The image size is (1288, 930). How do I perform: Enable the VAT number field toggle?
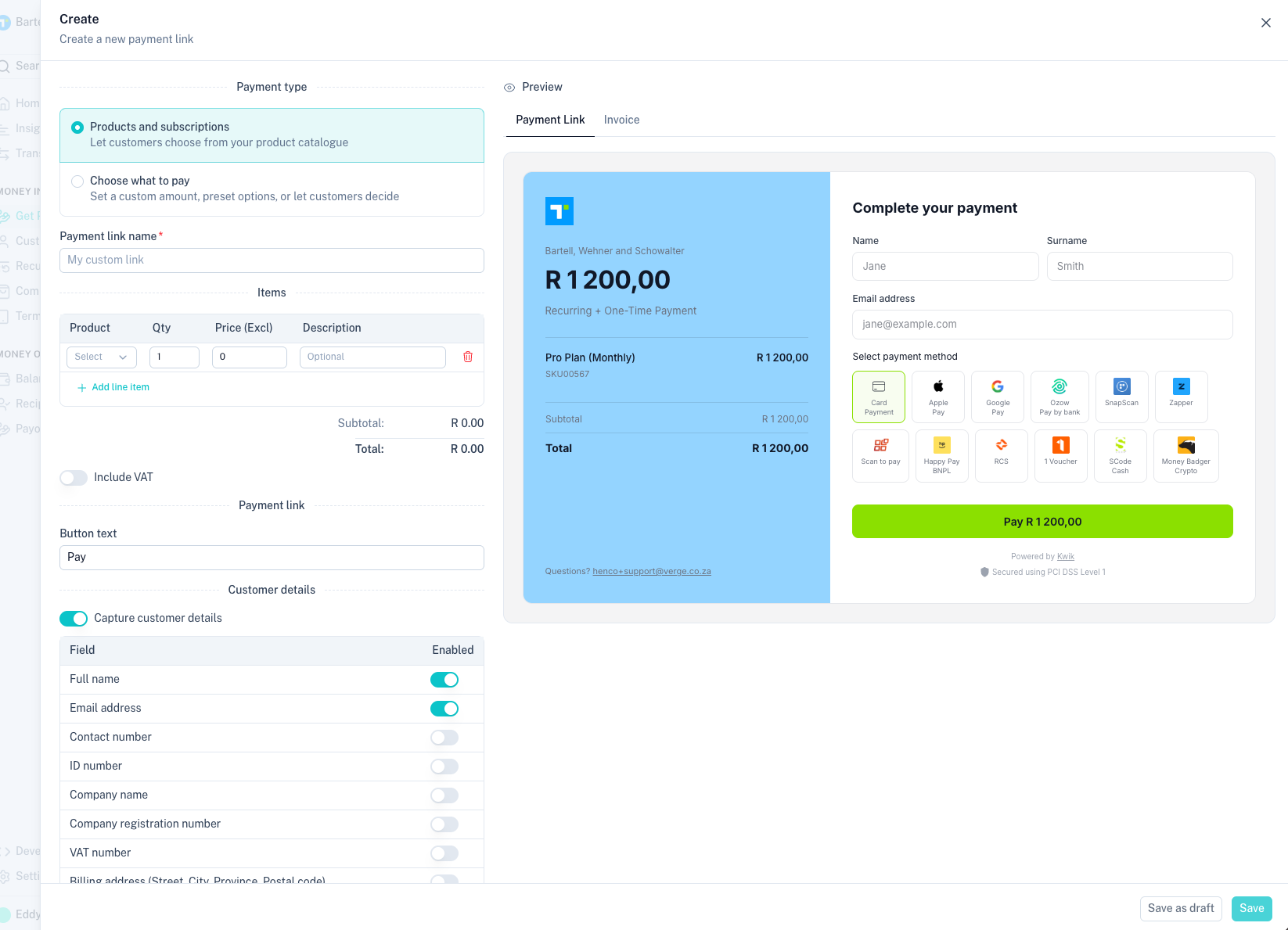click(444, 853)
